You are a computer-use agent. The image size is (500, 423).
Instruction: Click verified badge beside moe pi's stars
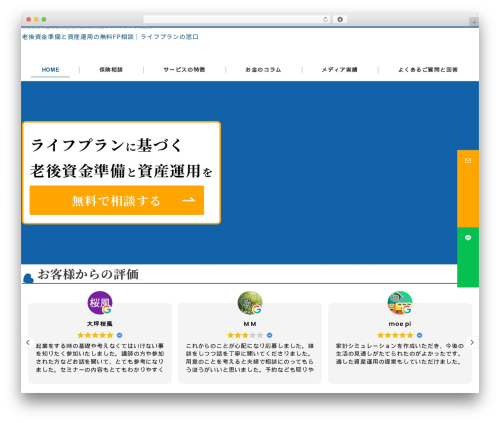point(419,335)
